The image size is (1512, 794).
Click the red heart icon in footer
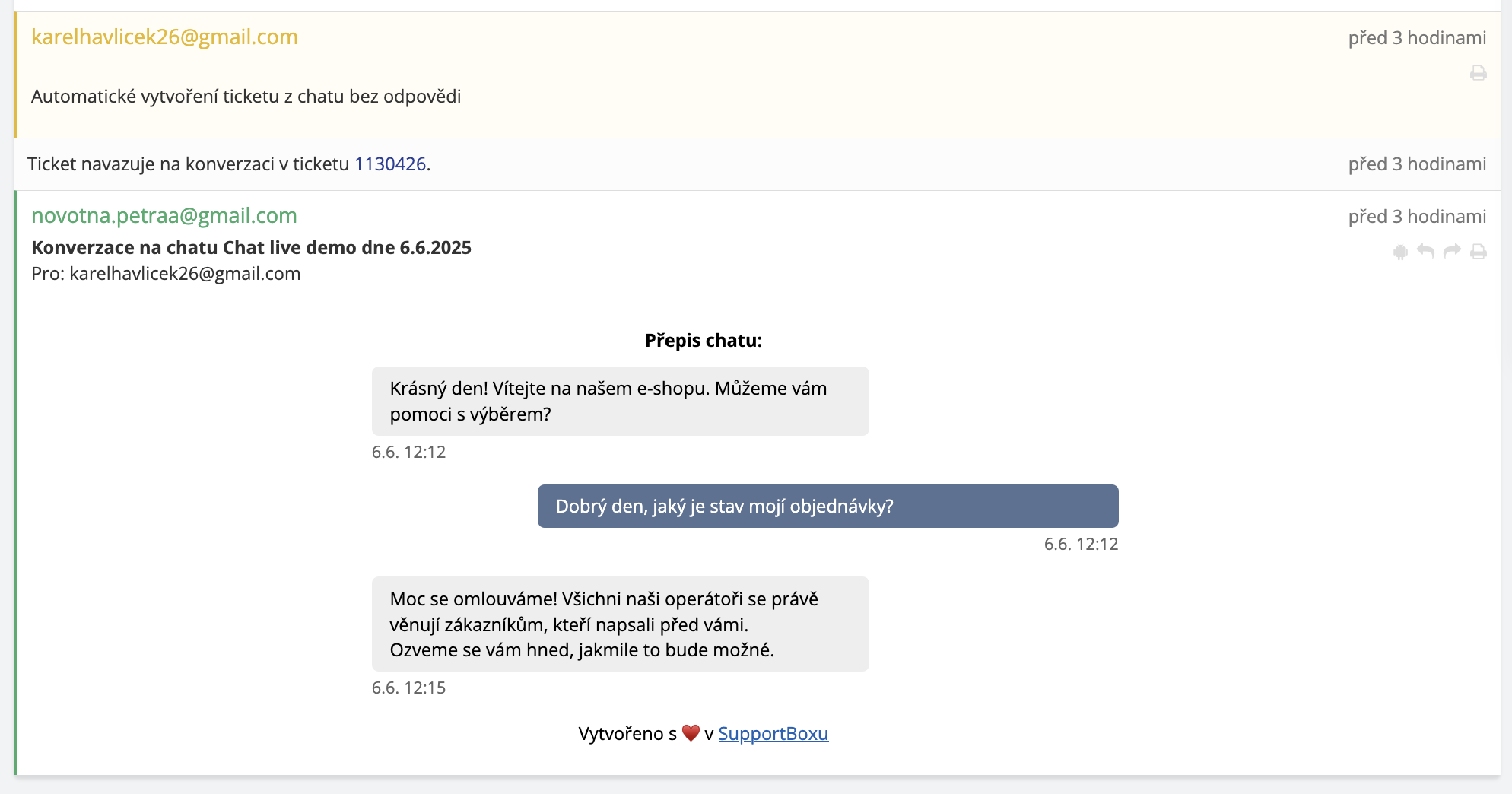coord(691,733)
